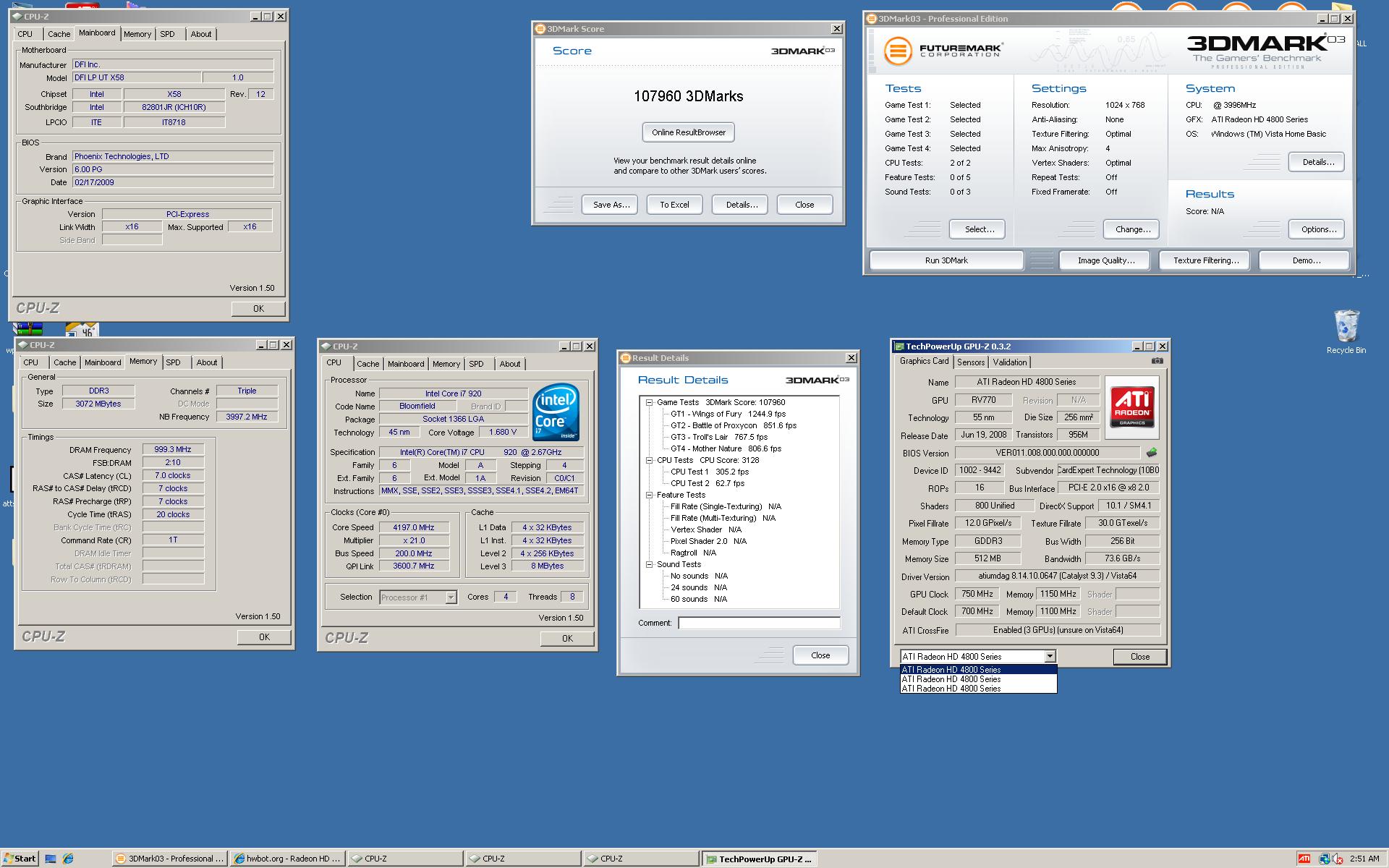
Task: Select SPD tab in CPU-Z memory window
Action: 173,362
